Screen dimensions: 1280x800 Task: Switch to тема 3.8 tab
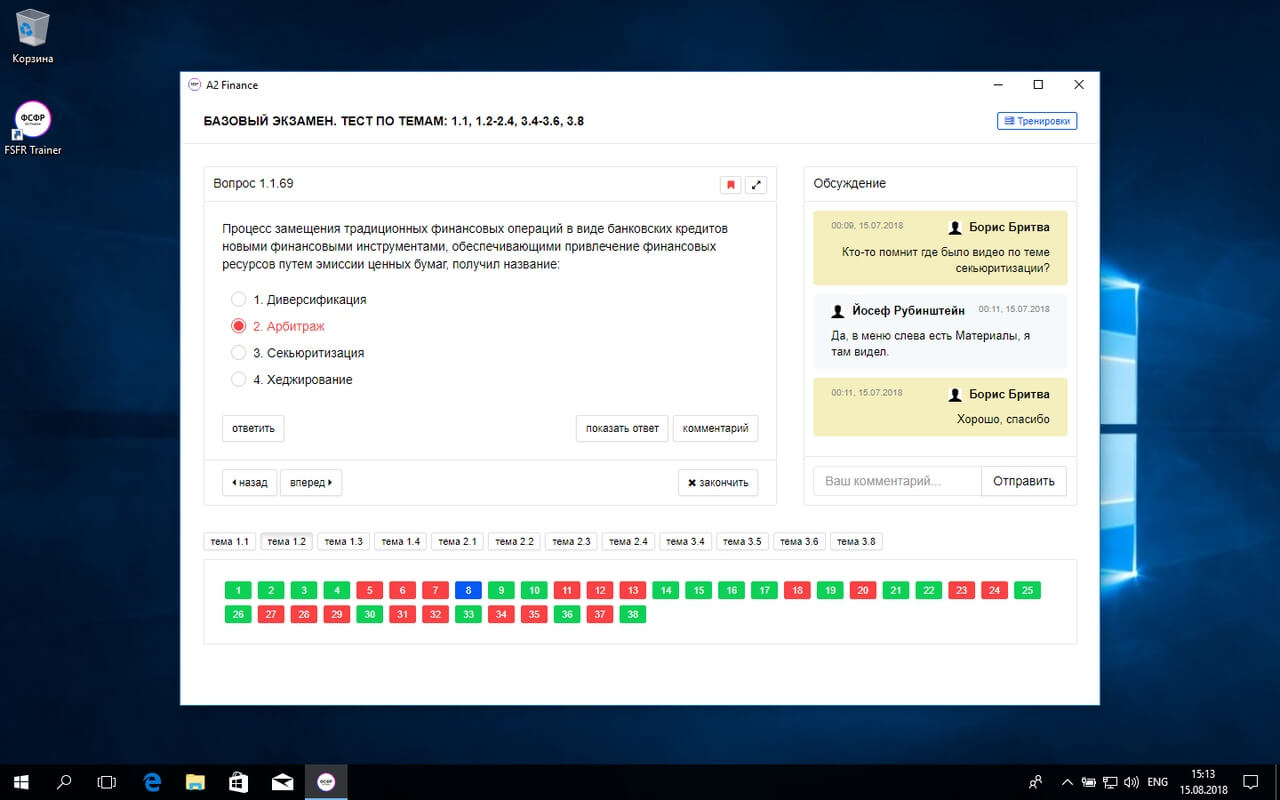pos(856,542)
